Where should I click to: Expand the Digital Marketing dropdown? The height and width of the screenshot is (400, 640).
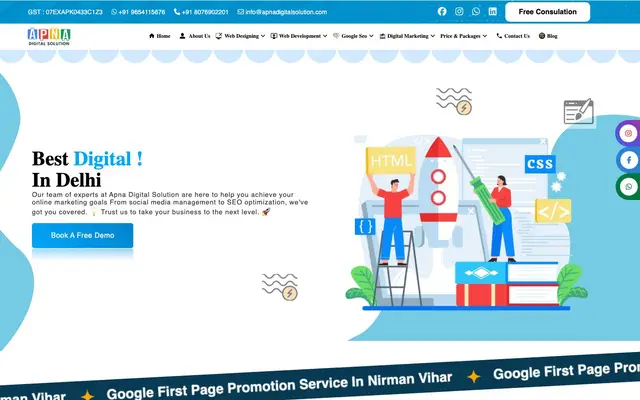tap(407, 36)
